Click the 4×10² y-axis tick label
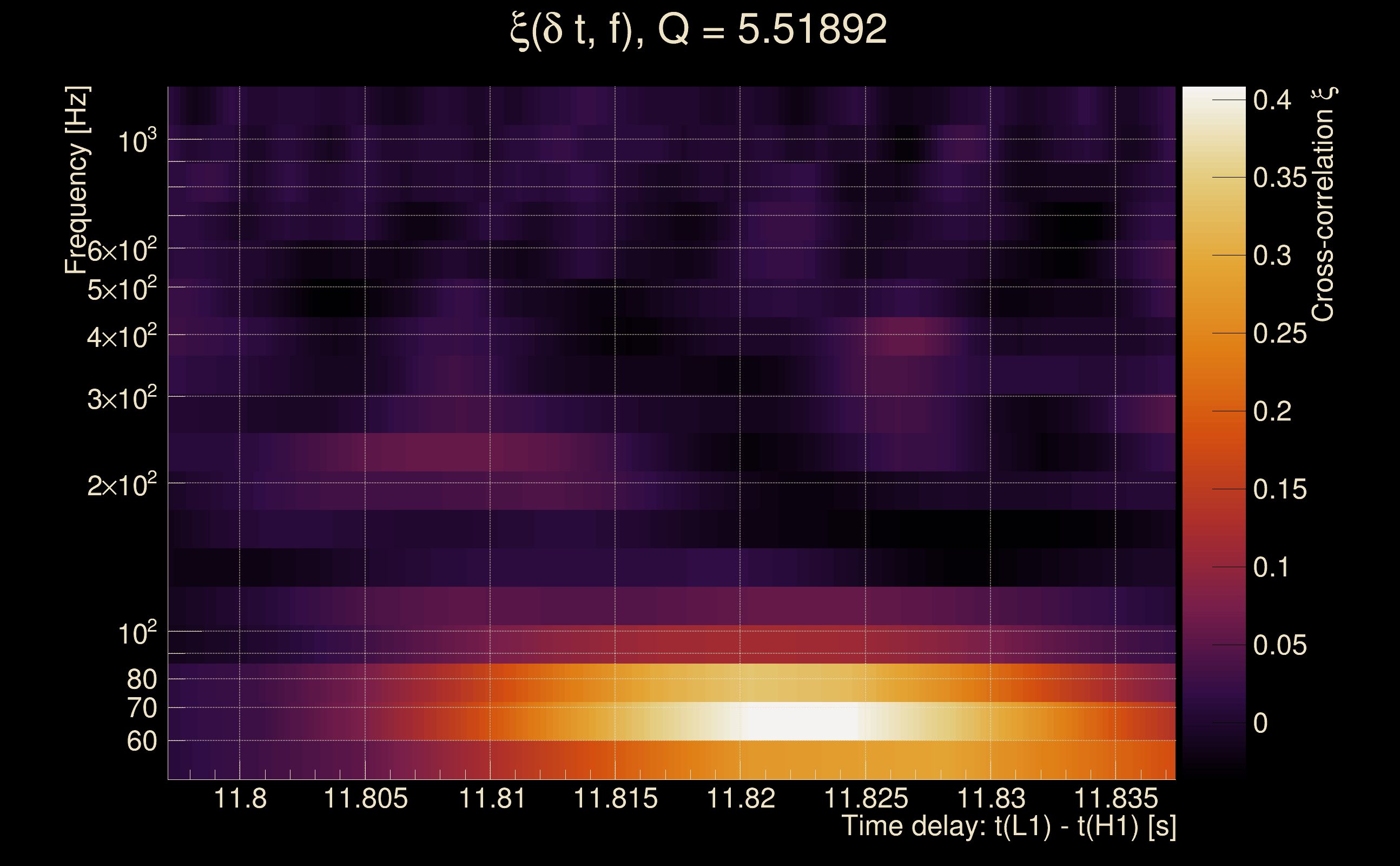This screenshot has width=1400, height=866. tap(121, 337)
